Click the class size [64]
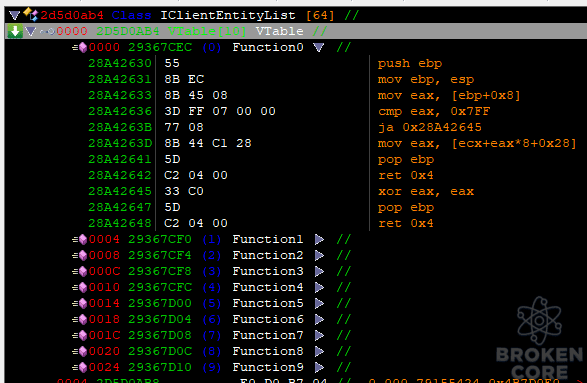The width and height of the screenshot is (587, 383). tap(320, 15)
